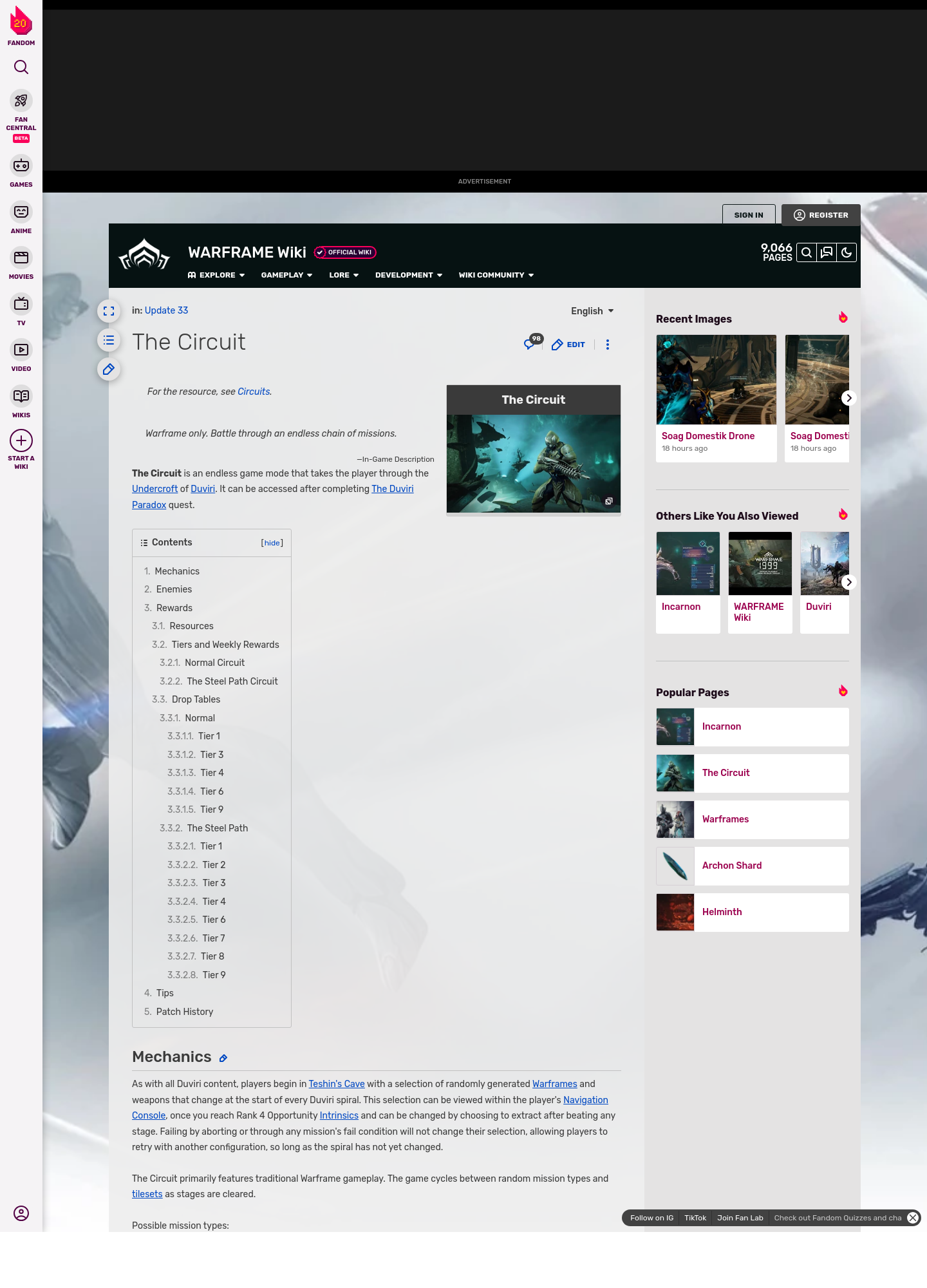Go to Games section icon
Viewport: 927px width, 1288px height.
[x=21, y=166]
